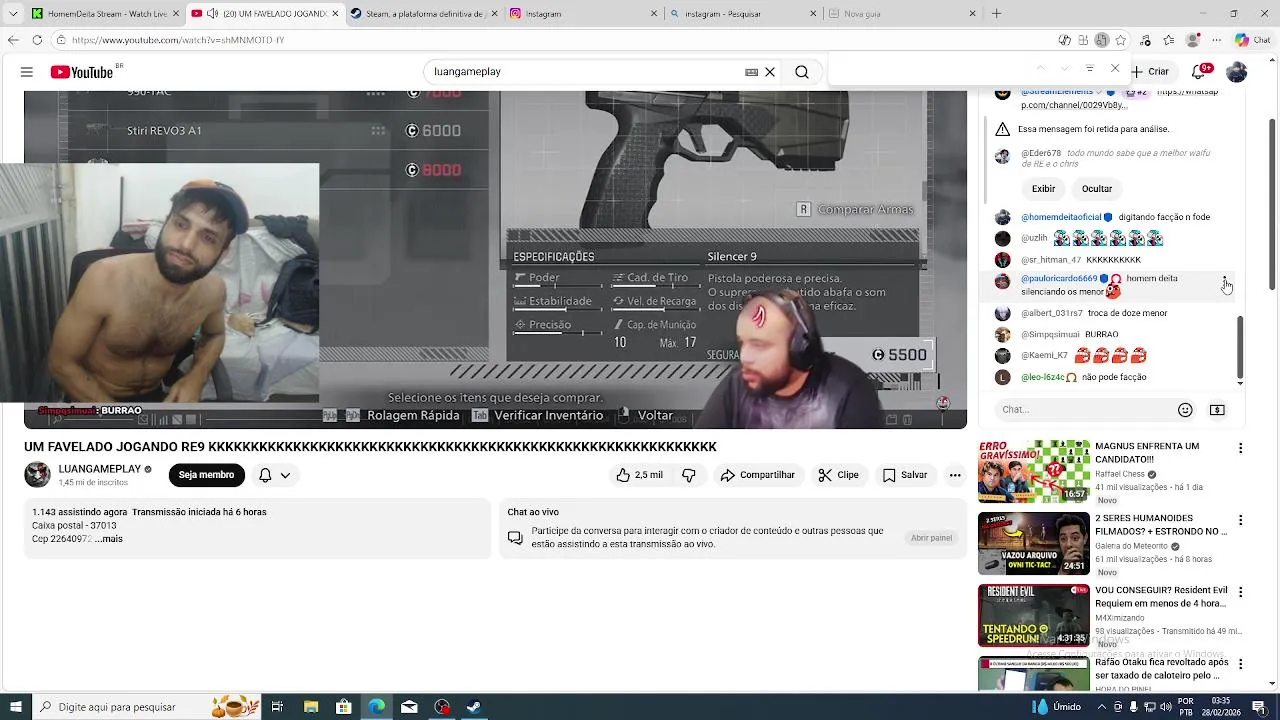Click the address bar URL
The image size is (1280, 720).
tap(178, 40)
